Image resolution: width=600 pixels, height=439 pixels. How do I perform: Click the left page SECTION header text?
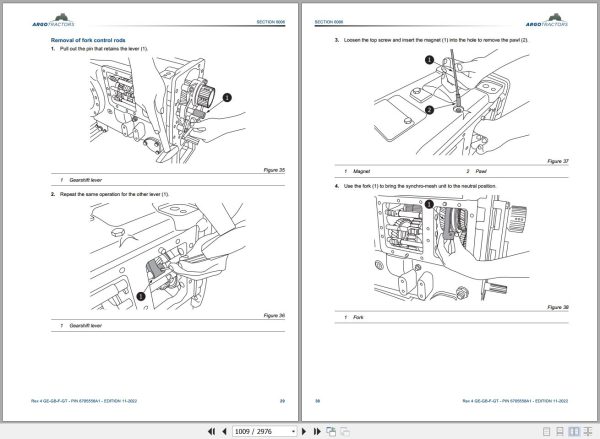pos(271,22)
